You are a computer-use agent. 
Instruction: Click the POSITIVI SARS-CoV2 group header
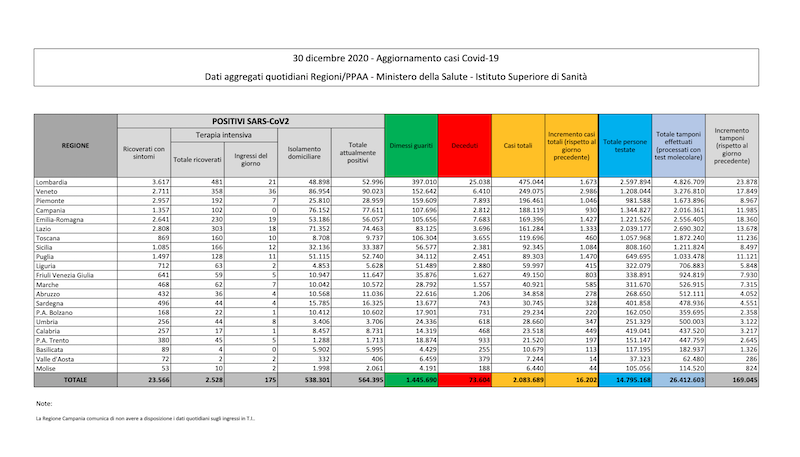click(251, 120)
